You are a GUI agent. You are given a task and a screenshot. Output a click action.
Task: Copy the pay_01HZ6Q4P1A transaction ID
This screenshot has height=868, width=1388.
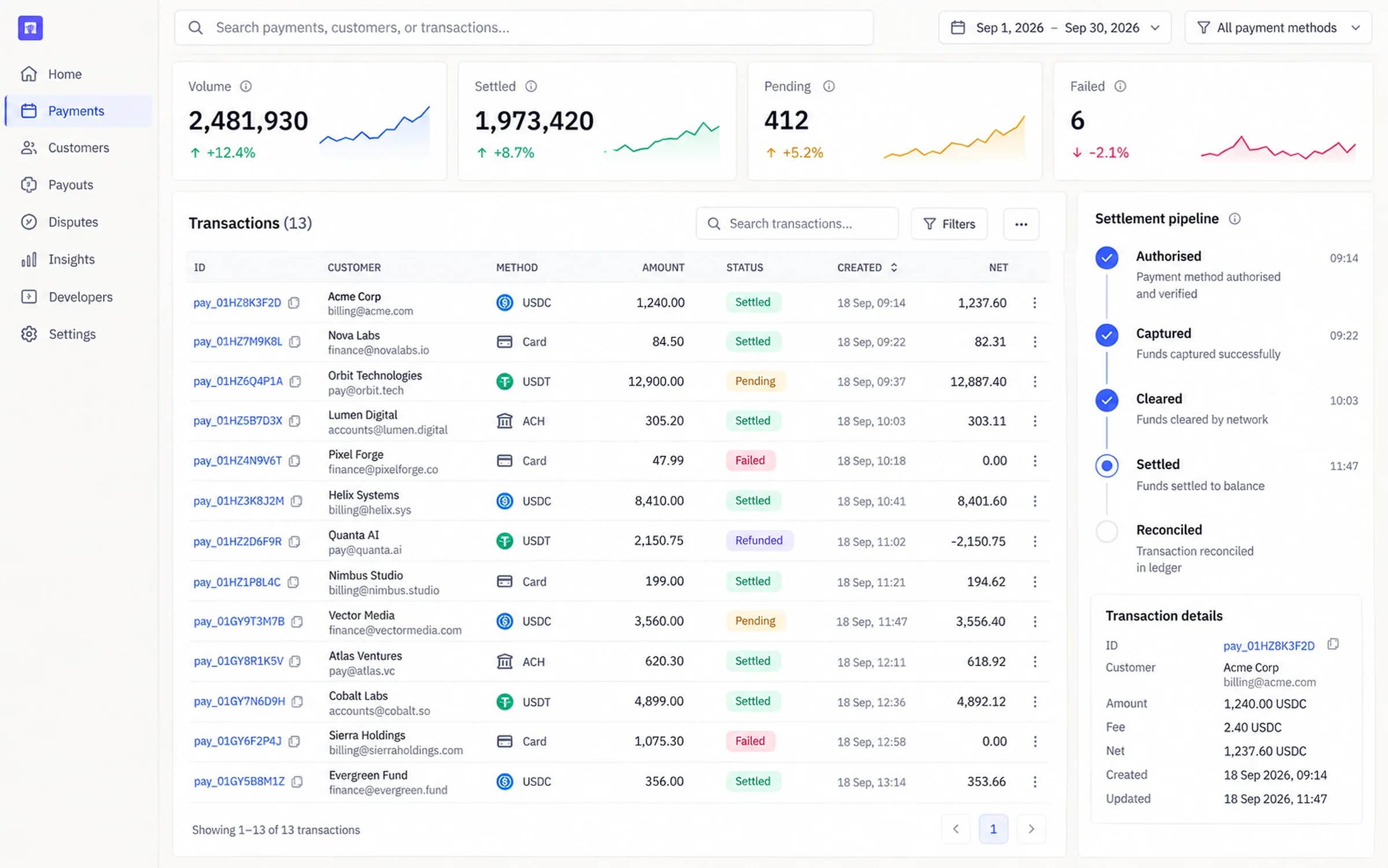pyautogui.click(x=296, y=382)
